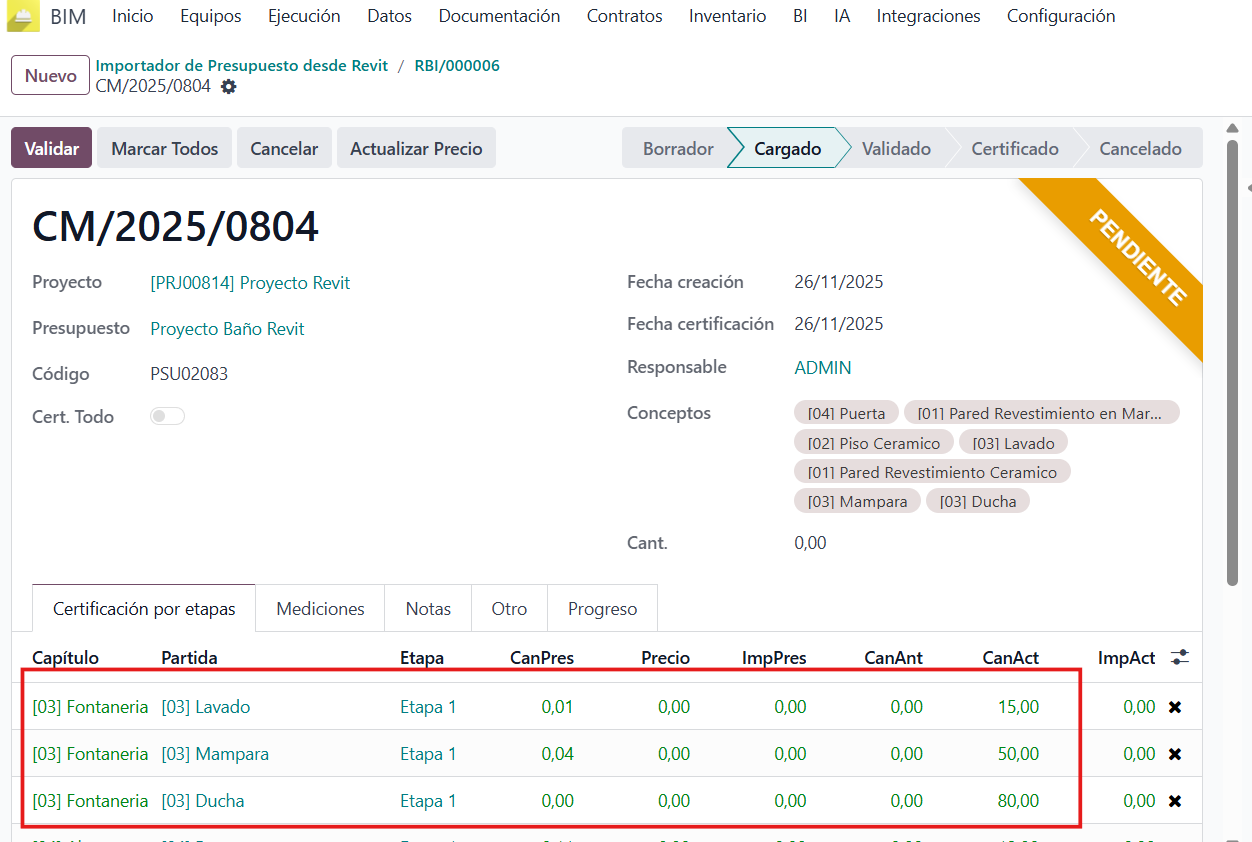Click the BIM app logo icon
1252x842 pixels.
pos(23,16)
